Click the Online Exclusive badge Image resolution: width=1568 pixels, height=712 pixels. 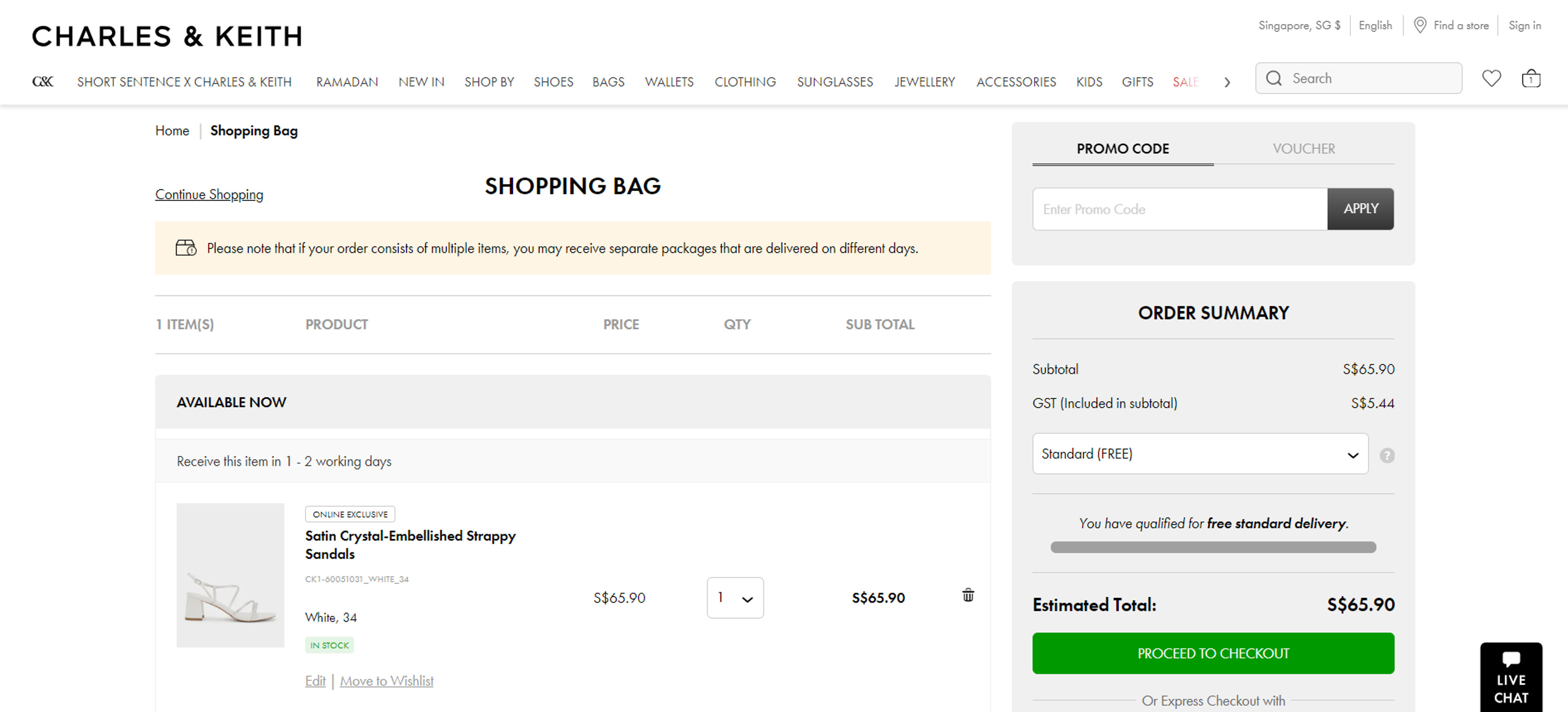[x=350, y=514]
